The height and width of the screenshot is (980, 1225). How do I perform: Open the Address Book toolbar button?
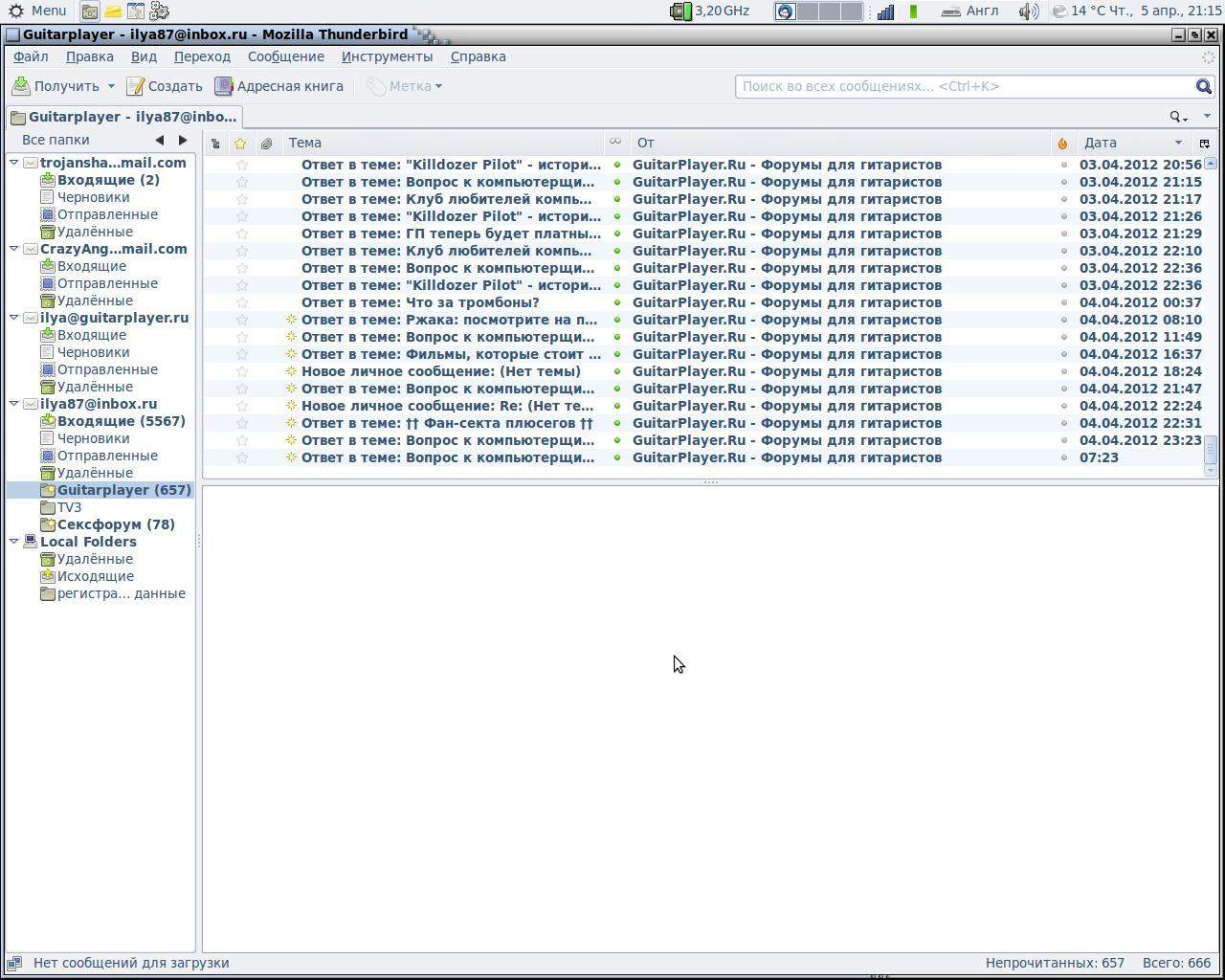[x=279, y=86]
